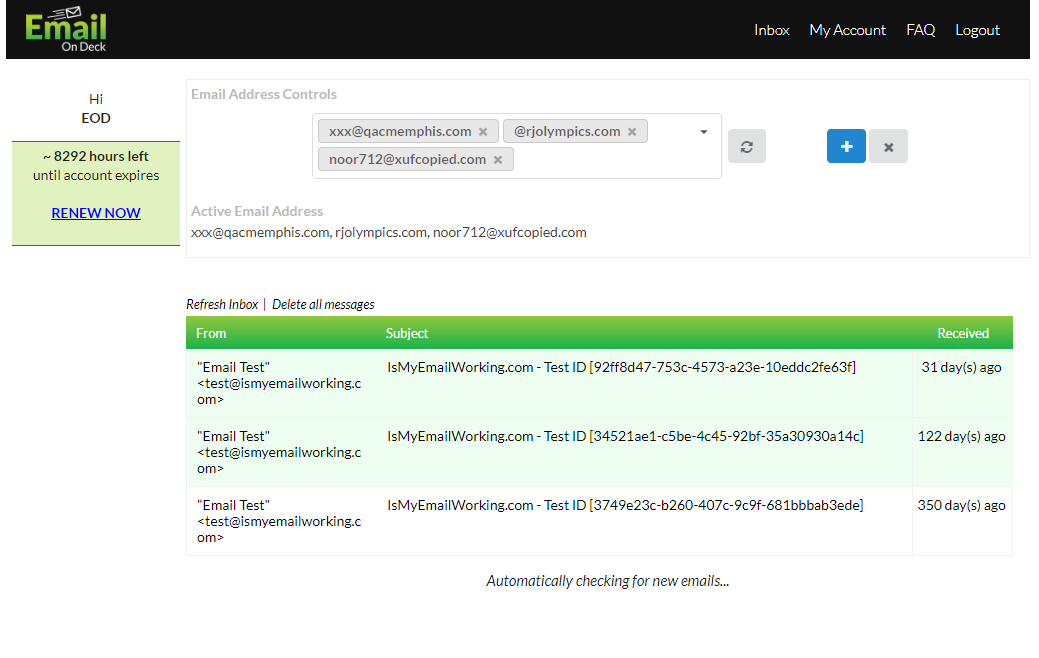
Task: Open the My Account page
Action: click(847, 30)
